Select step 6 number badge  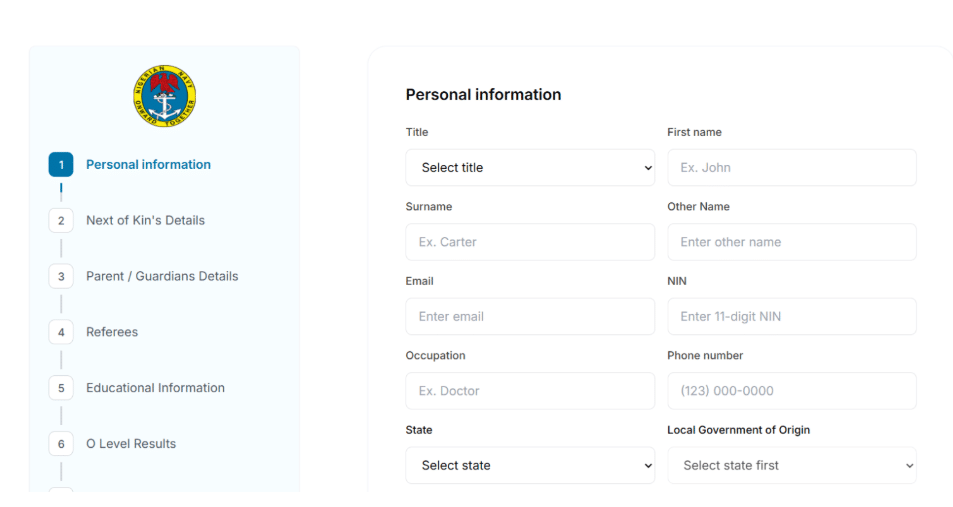tap(61, 444)
